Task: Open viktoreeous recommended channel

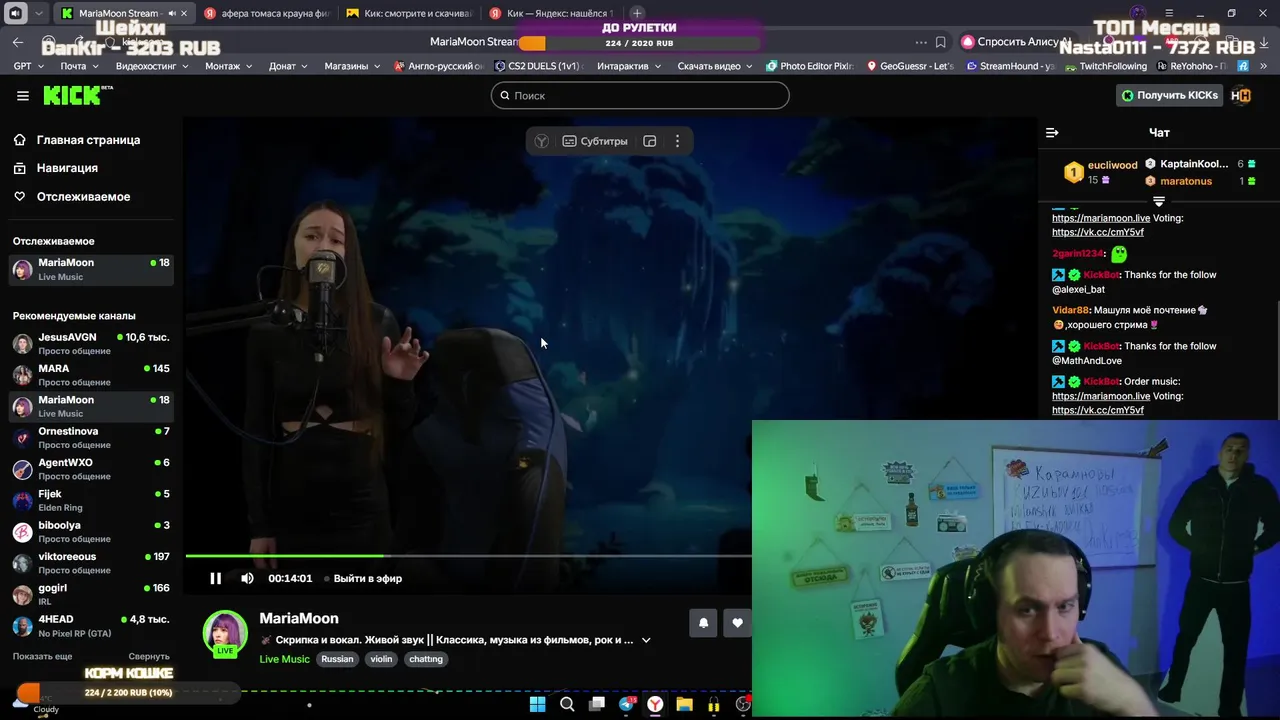Action: (90, 563)
